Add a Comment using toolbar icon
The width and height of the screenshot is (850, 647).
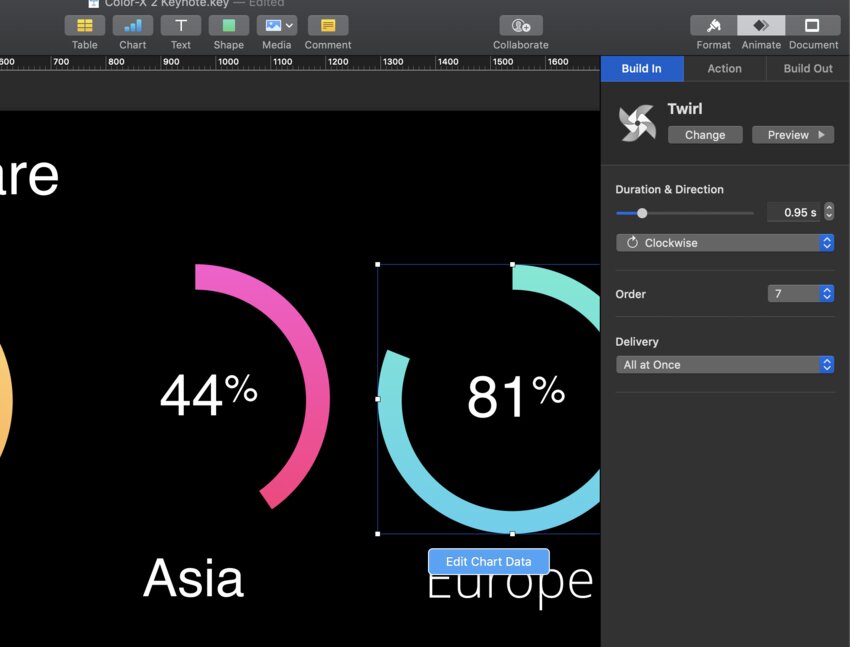click(x=328, y=26)
